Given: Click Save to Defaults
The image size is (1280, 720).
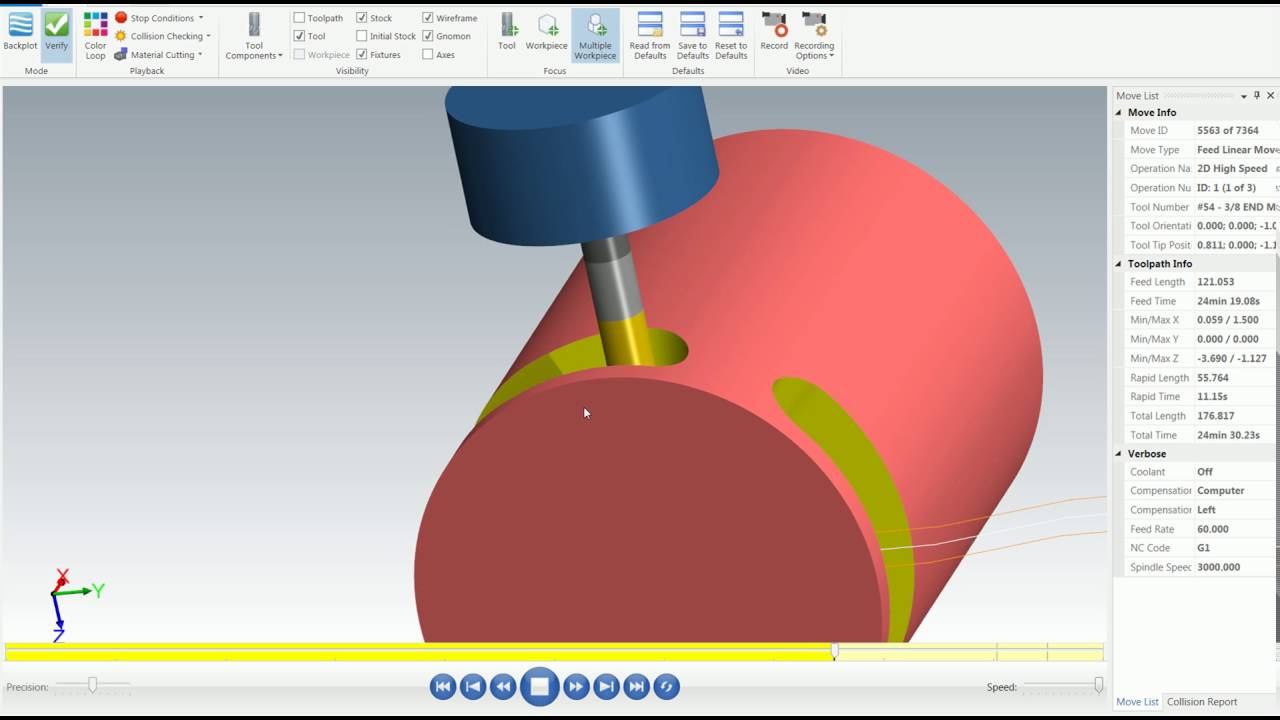Looking at the screenshot, I should [x=692, y=36].
